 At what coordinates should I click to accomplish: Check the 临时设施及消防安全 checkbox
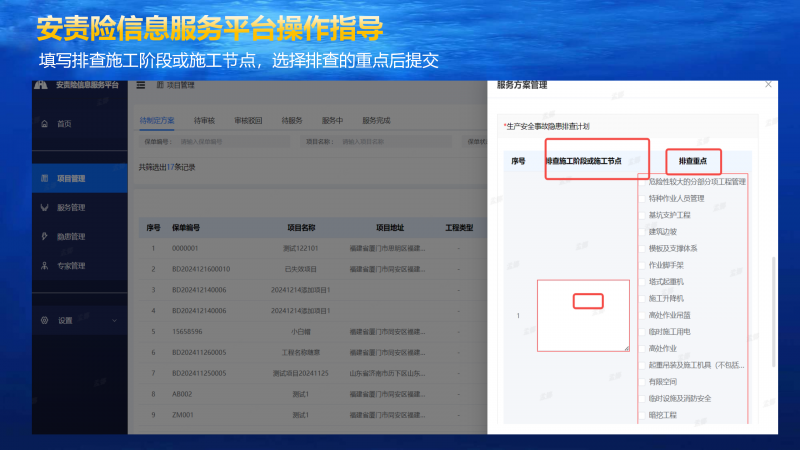point(642,398)
